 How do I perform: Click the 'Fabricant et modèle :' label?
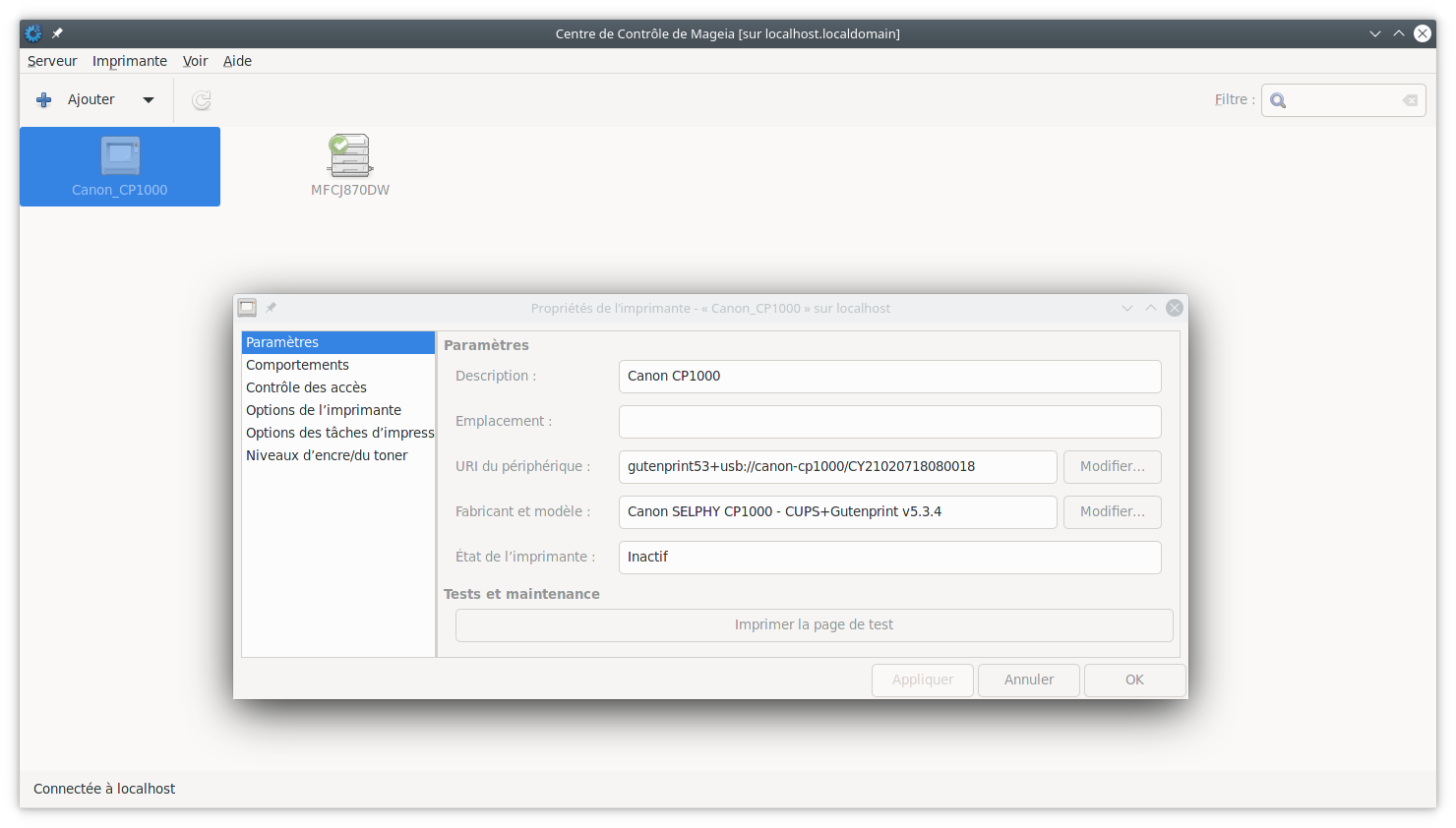(x=523, y=511)
